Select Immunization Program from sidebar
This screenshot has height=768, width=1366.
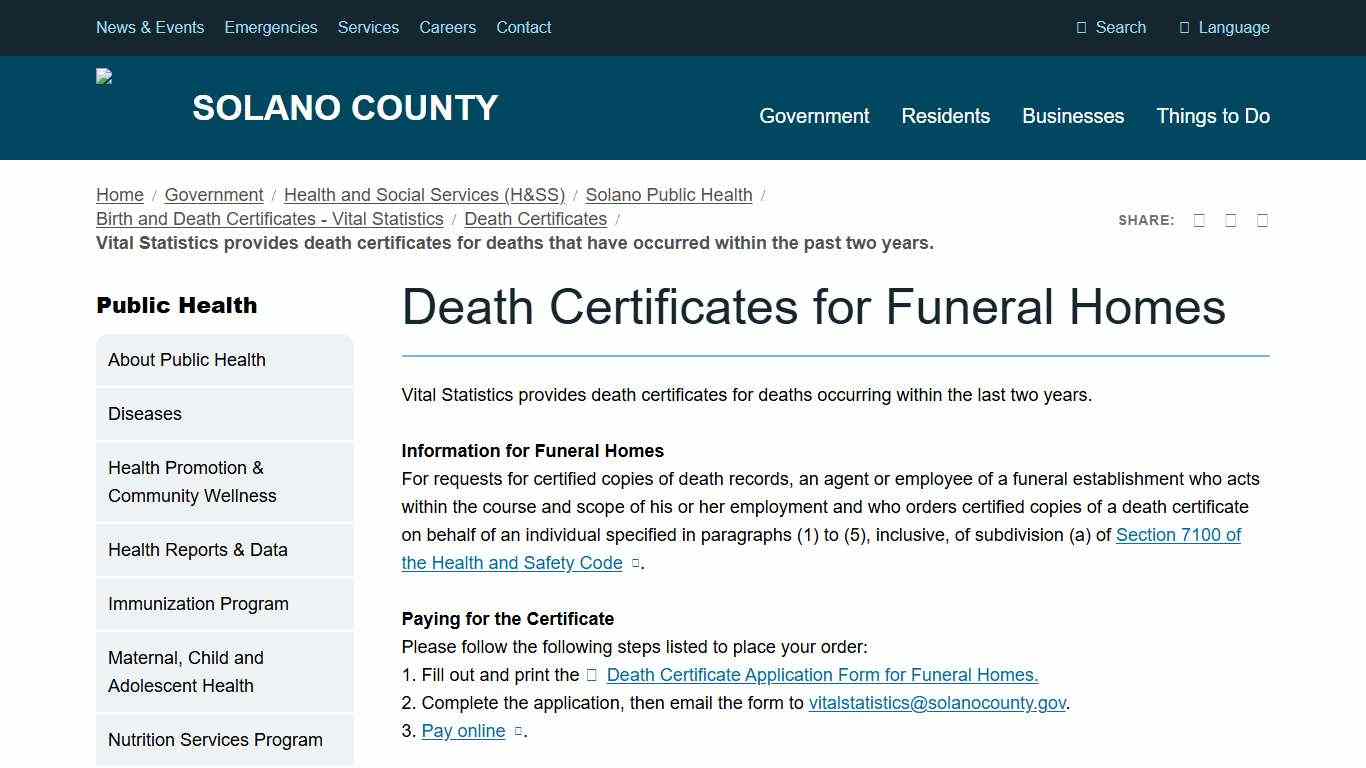[198, 604]
